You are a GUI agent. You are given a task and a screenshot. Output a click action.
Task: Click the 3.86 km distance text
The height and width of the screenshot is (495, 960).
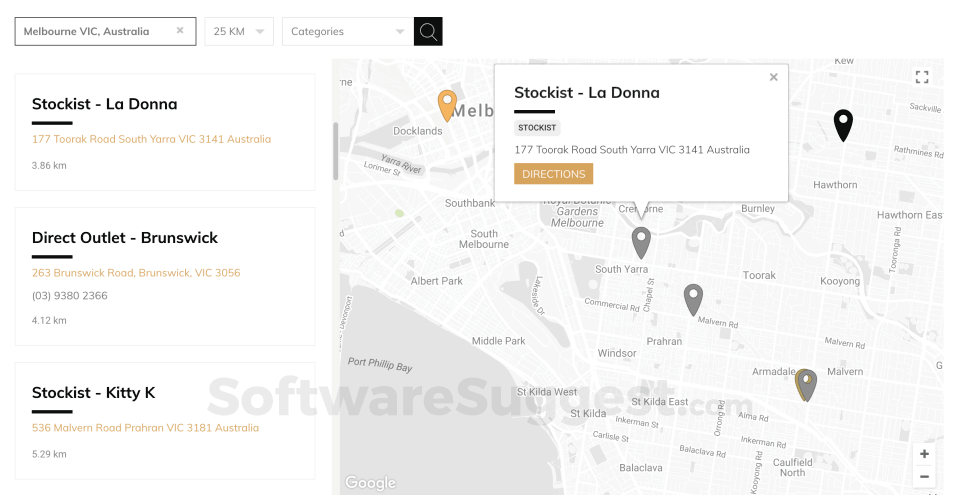coord(49,165)
